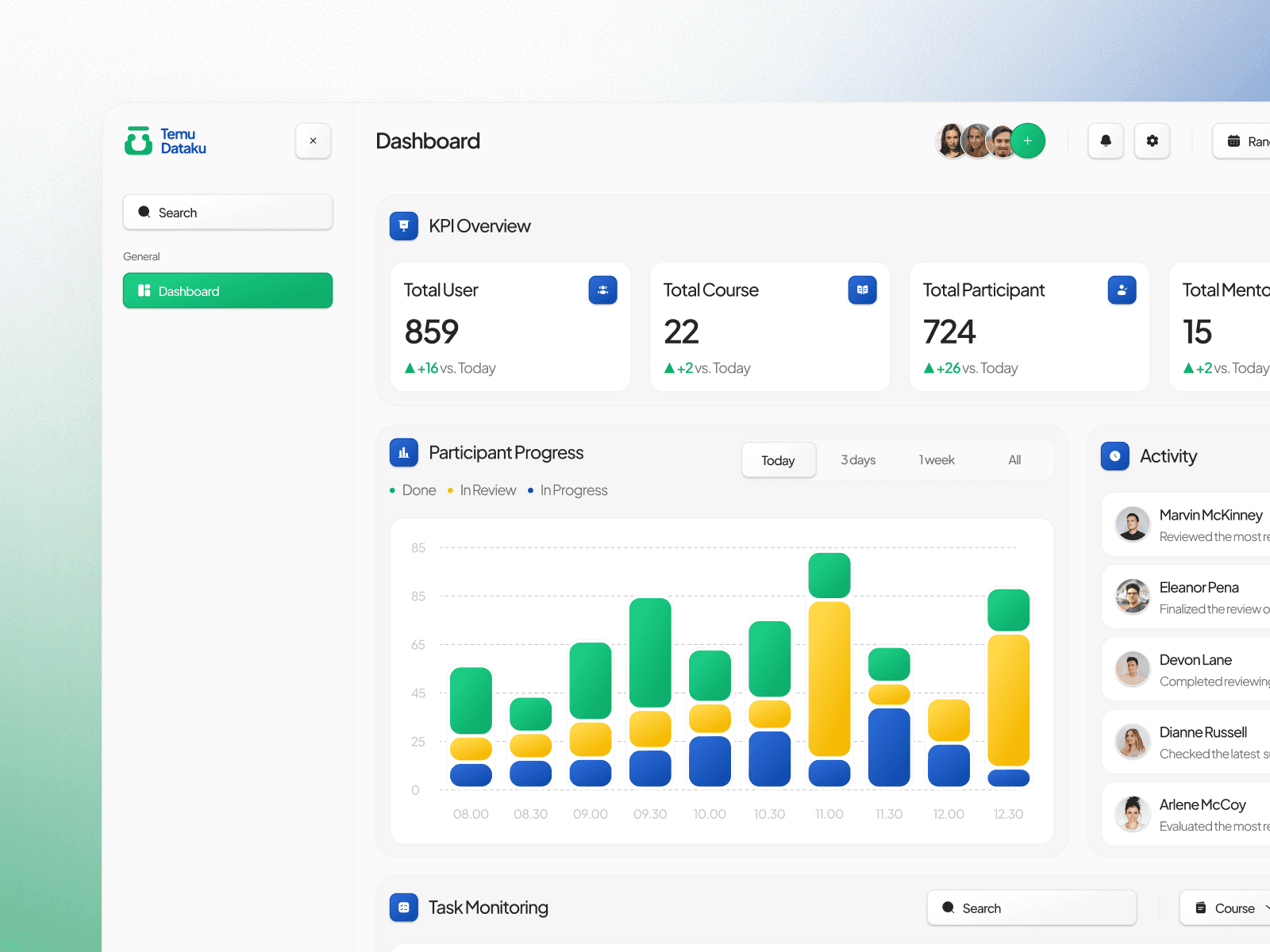Click the green bar segment at 08.00
Image resolution: width=1270 pixels, height=952 pixels.
click(471, 701)
